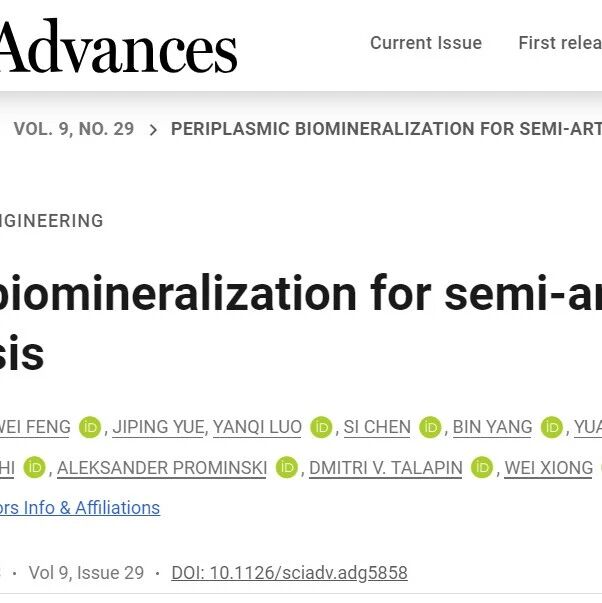Open the First release menu item

pos(560,43)
